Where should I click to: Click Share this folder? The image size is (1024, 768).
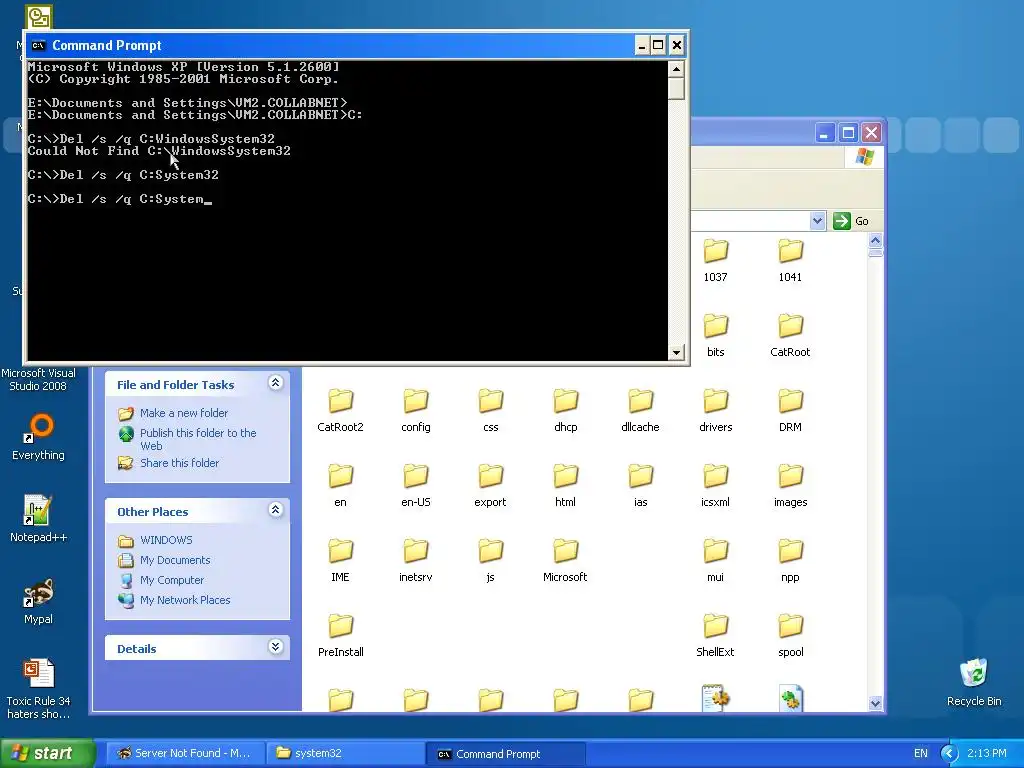tap(179, 463)
